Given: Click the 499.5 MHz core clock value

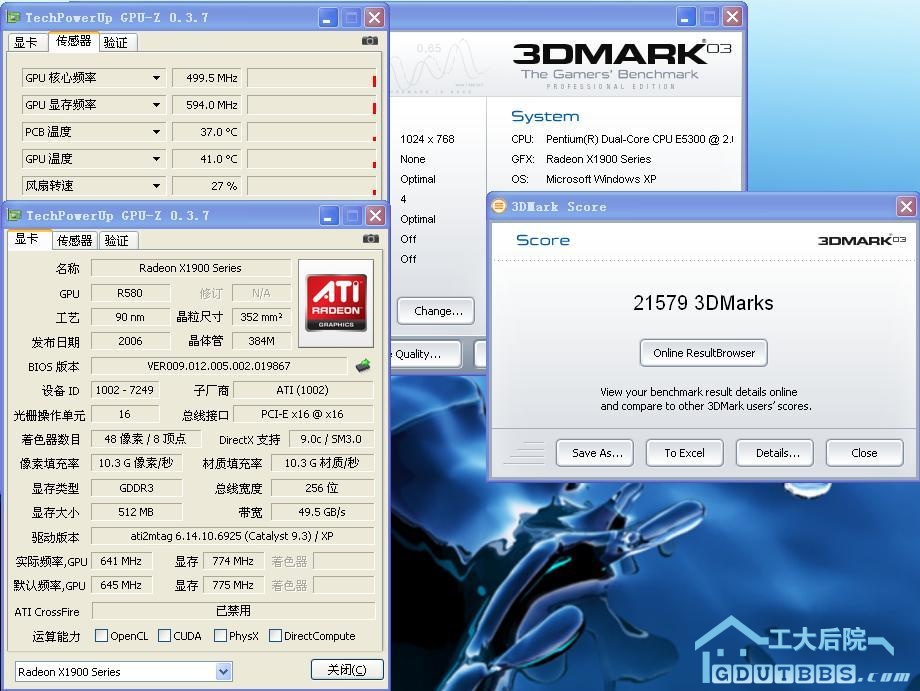Looking at the screenshot, I should pos(206,78).
